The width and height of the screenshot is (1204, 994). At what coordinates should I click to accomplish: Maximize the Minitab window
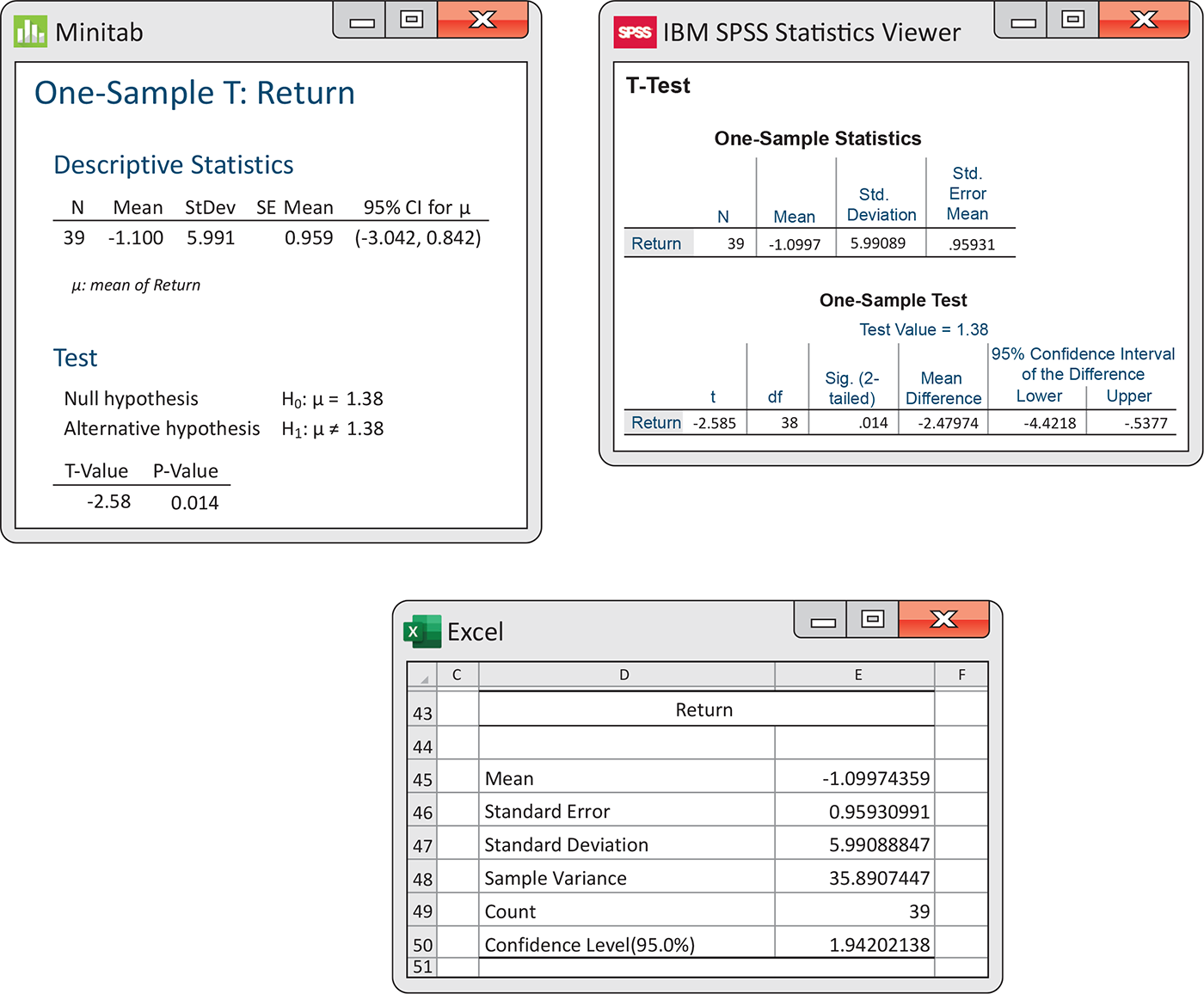(x=412, y=20)
